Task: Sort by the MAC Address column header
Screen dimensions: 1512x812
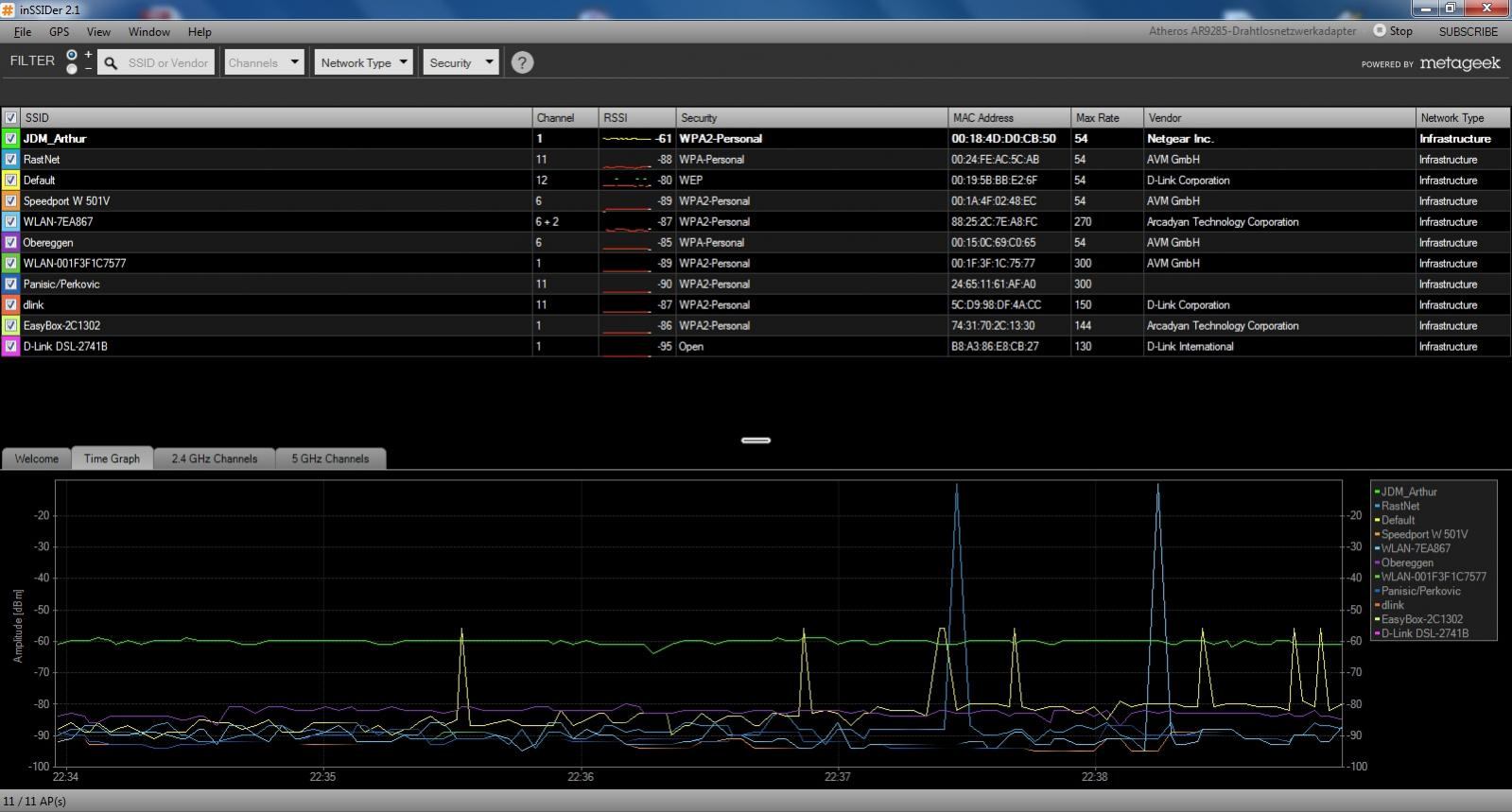Action: (x=1010, y=117)
